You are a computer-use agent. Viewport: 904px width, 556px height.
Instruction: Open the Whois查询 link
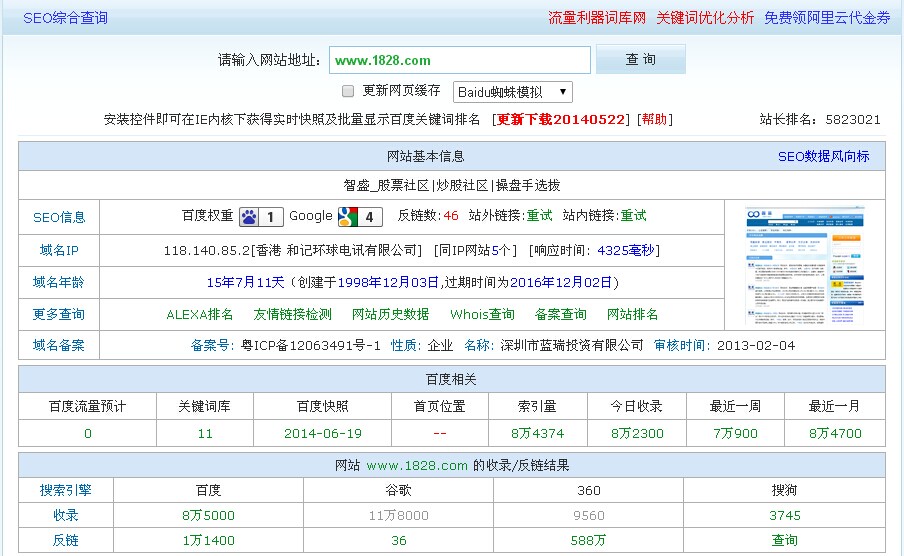click(x=482, y=314)
